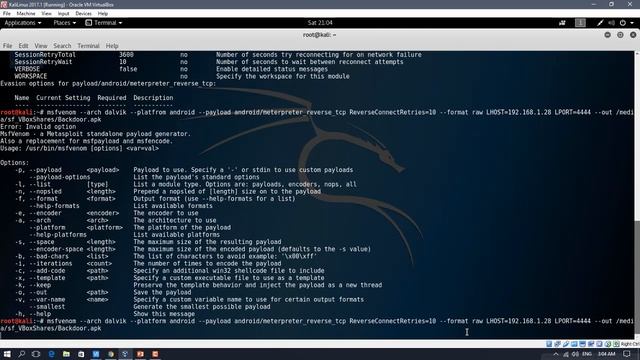Viewport: 640px width, 360px height.
Task: Click the screen recorder camera icon in top bar
Action: [x=562, y=23]
